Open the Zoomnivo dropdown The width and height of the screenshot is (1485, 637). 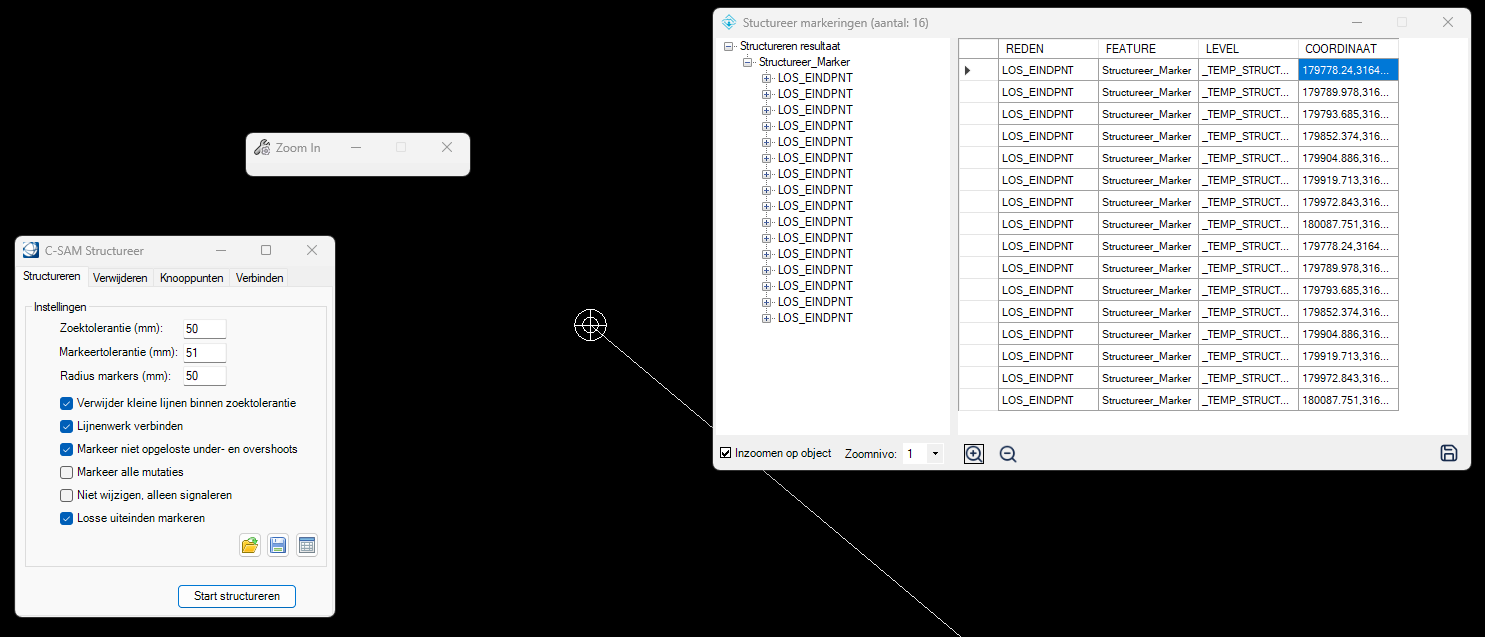tap(935, 454)
